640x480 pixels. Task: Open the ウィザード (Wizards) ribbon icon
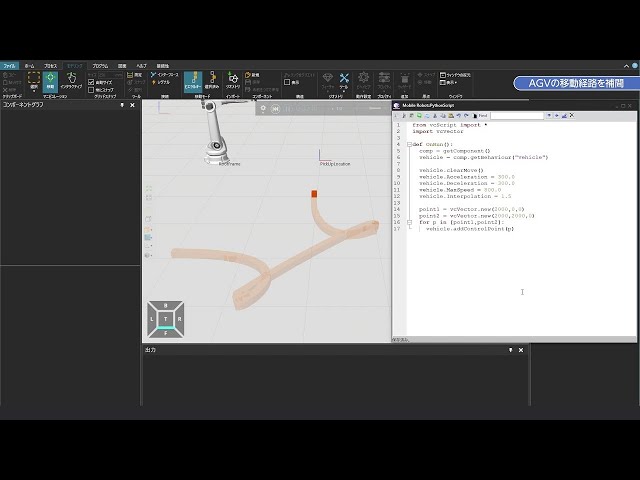404,81
